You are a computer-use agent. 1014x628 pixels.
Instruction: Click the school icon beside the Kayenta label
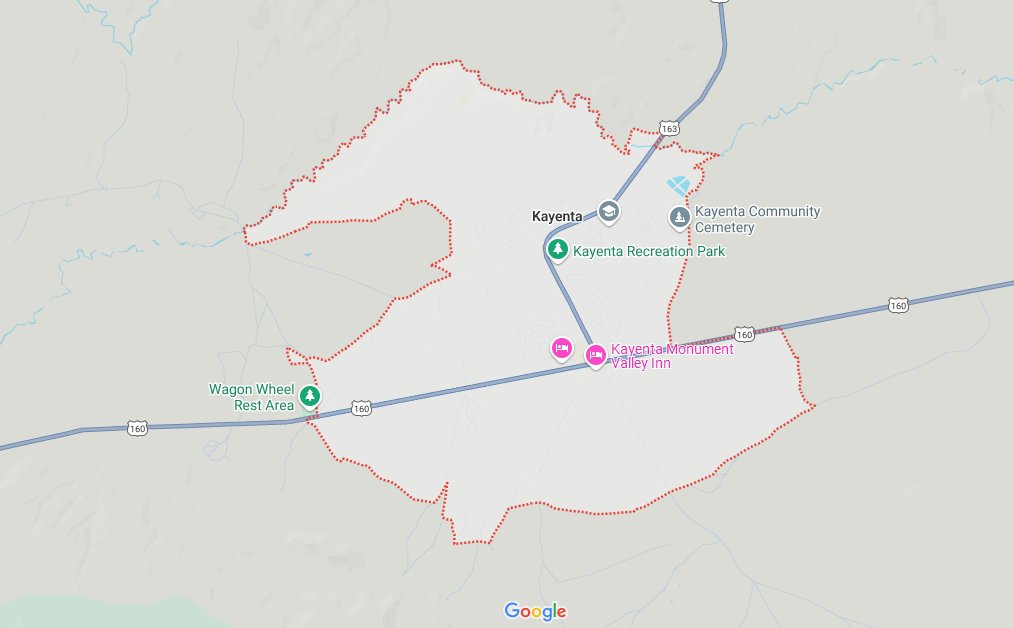click(x=608, y=211)
